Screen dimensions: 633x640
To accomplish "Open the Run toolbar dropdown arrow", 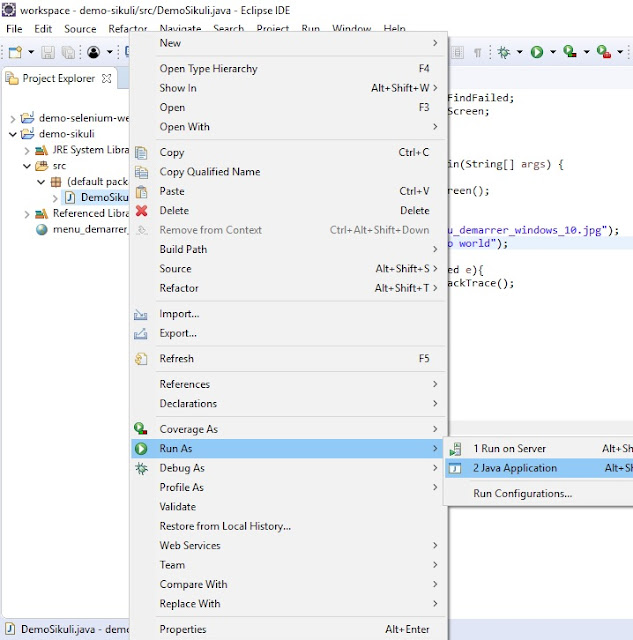I will pos(553,52).
